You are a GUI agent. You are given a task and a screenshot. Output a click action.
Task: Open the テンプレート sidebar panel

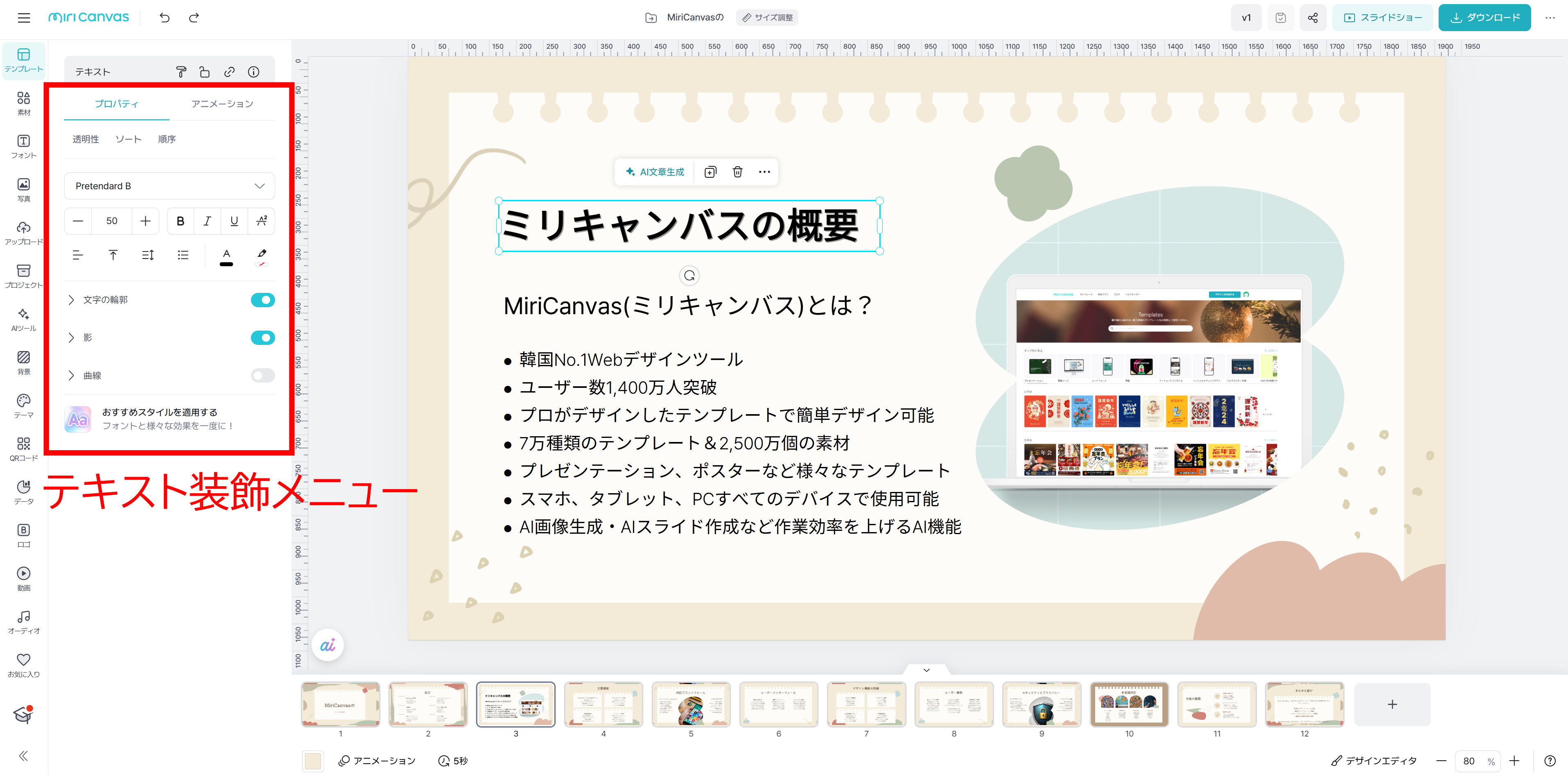coord(24,60)
